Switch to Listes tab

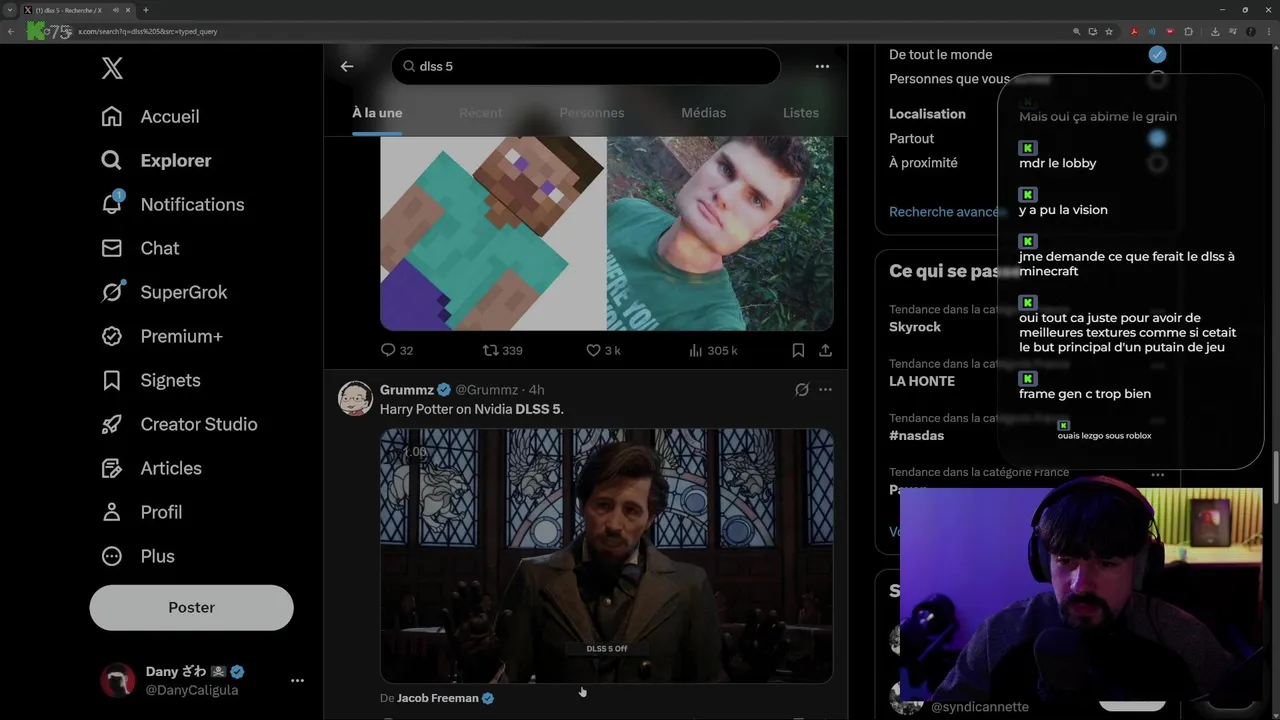pyautogui.click(x=801, y=113)
